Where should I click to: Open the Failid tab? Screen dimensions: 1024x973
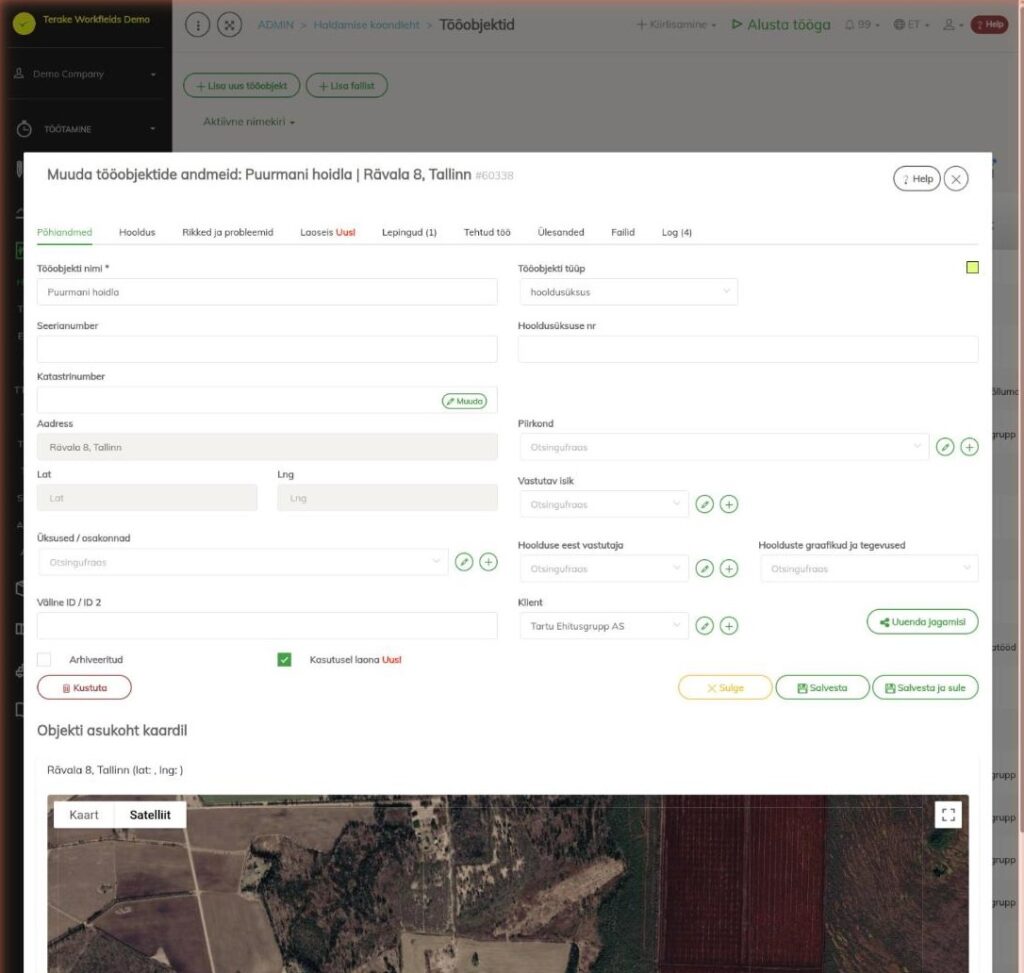tap(623, 232)
